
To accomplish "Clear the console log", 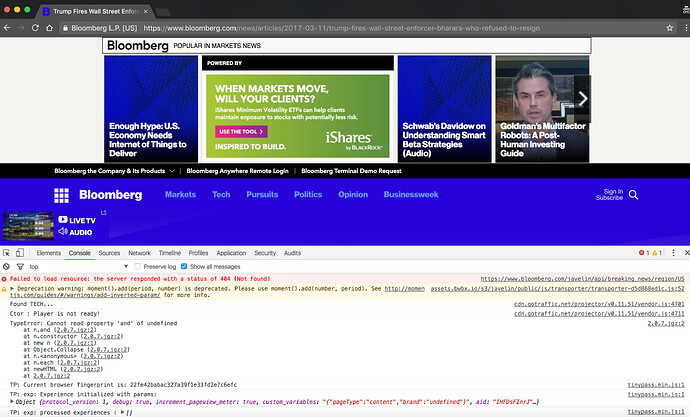I will point(6,267).
